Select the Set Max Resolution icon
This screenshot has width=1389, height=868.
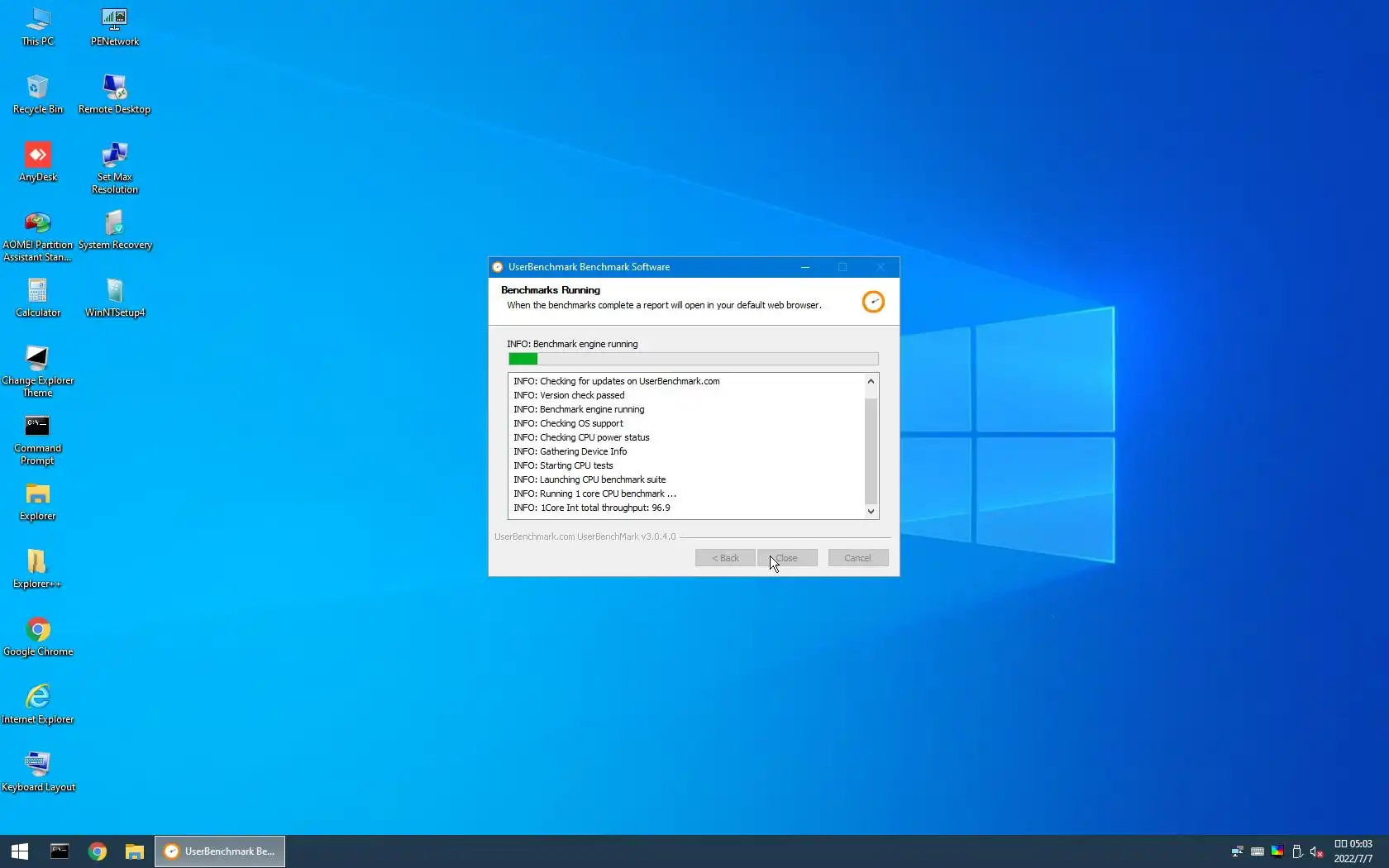click(115, 168)
